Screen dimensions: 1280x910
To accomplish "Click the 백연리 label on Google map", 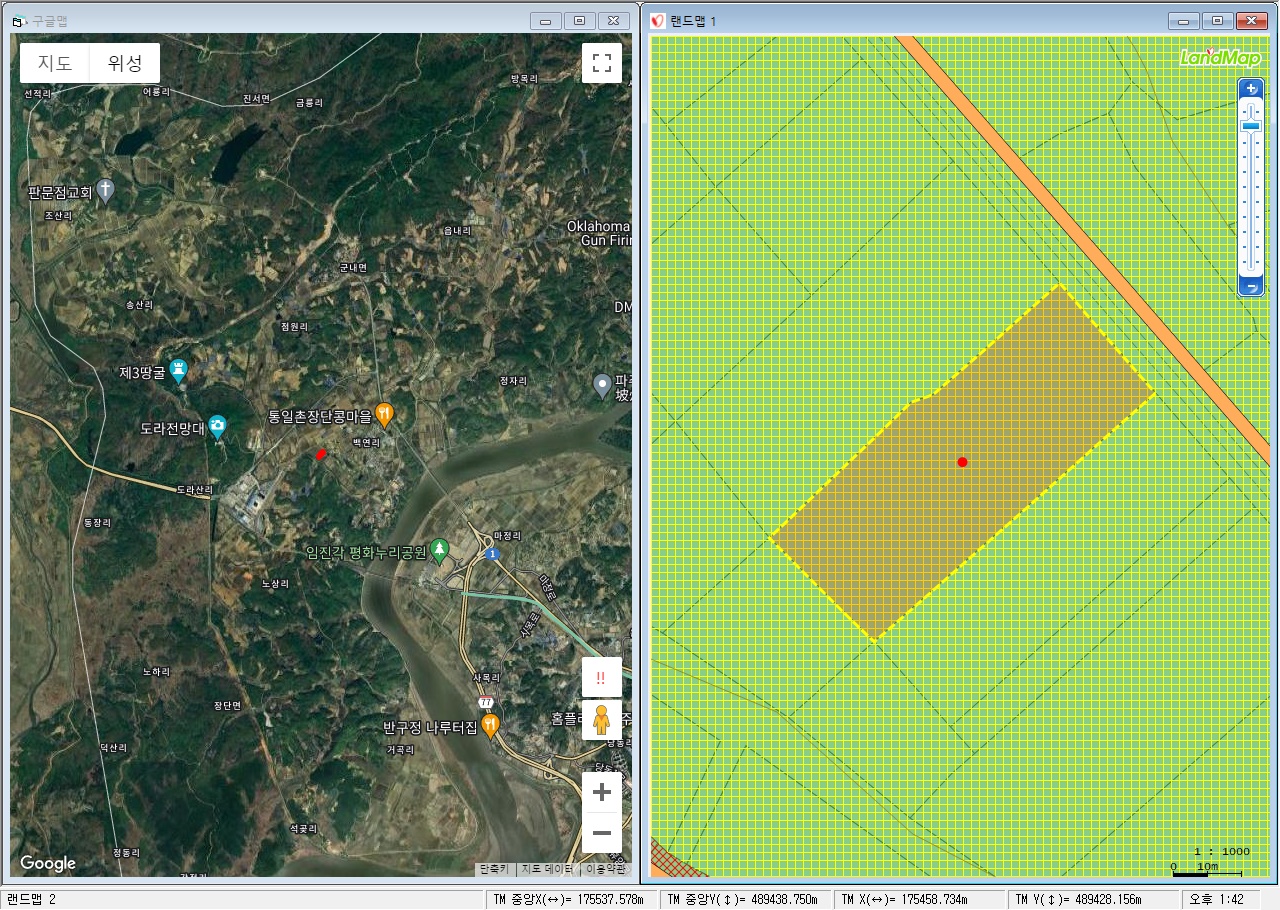I will (367, 441).
